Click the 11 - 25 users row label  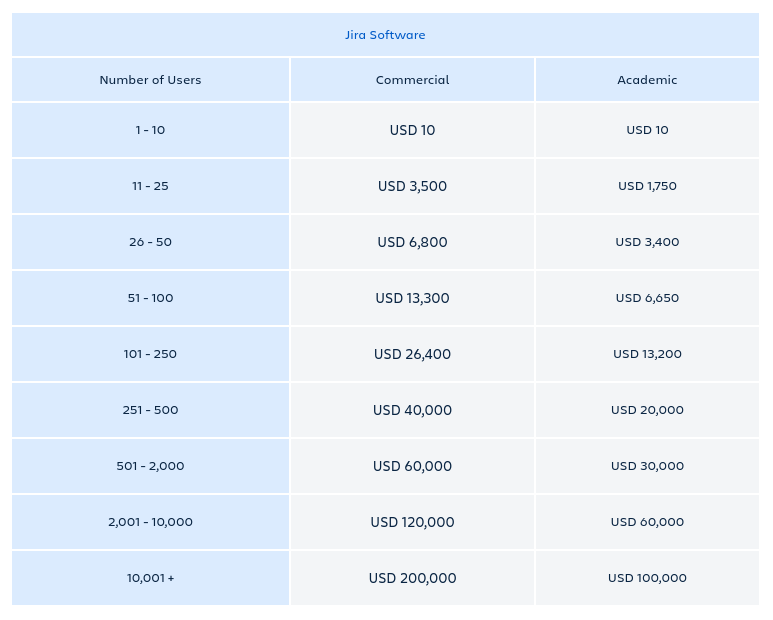coord(150,186)
